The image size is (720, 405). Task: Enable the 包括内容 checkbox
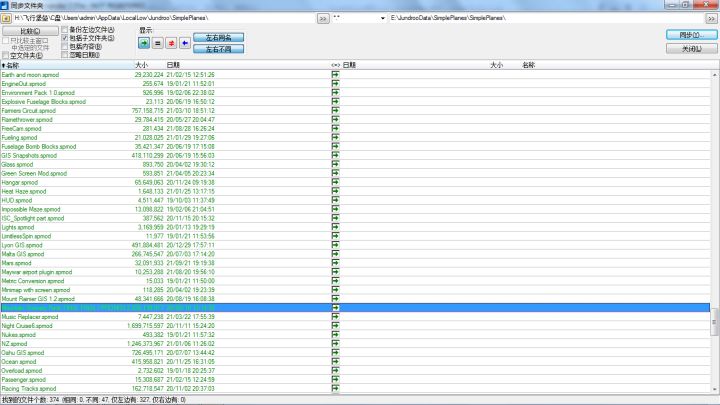point(65,46)
